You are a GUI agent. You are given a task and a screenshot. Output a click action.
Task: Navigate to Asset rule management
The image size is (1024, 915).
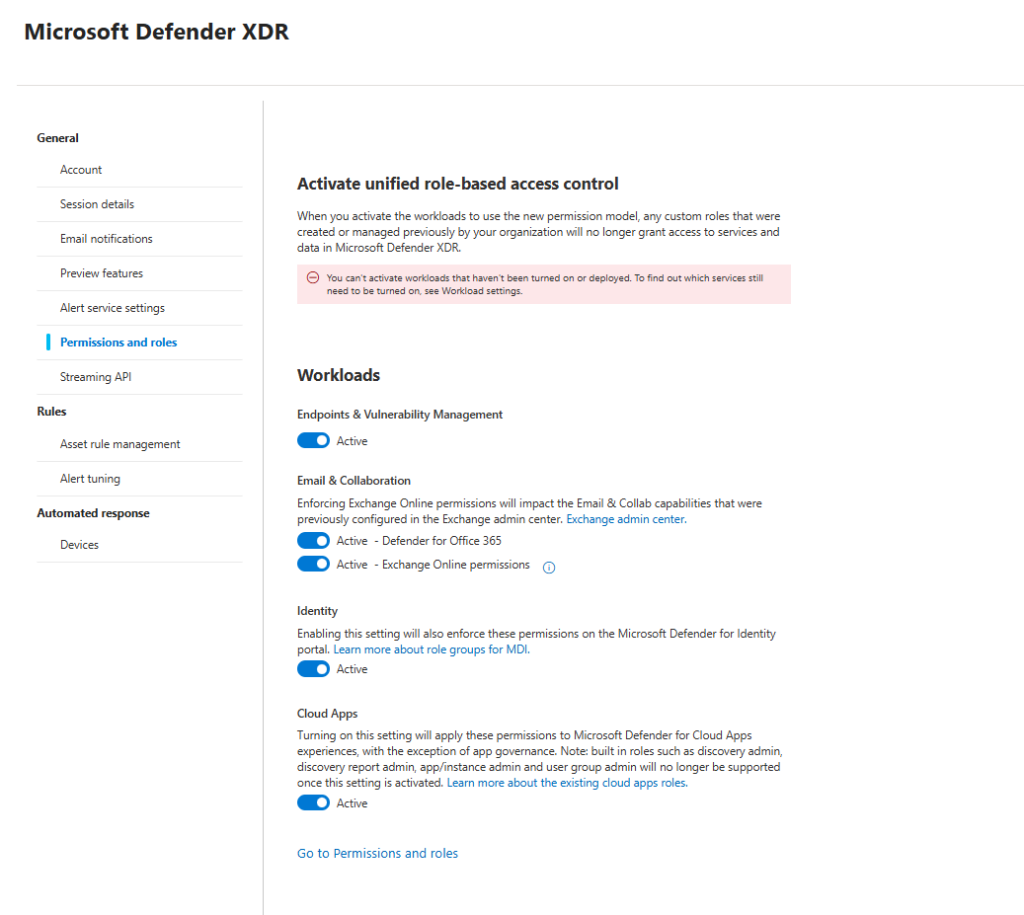(x=120, y=444)
